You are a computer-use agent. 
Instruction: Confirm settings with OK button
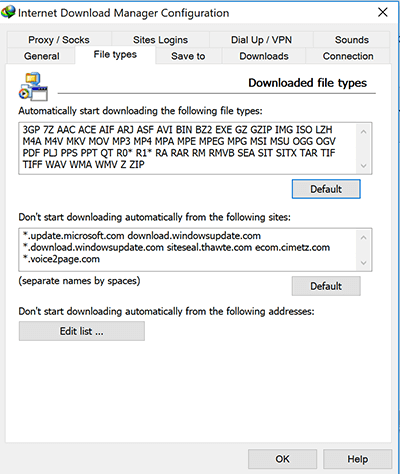[282, 459]
